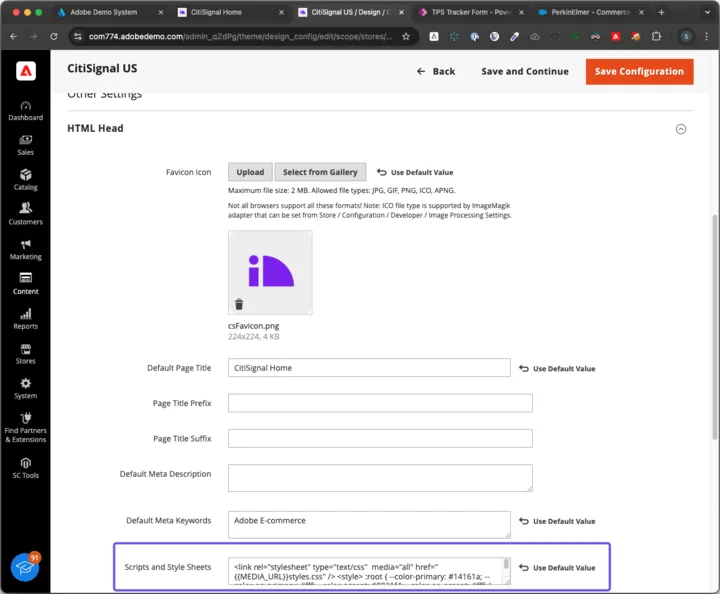Open the System sidebar menu
The height and width of the screenshot is (594, 720).
point(26,389)
